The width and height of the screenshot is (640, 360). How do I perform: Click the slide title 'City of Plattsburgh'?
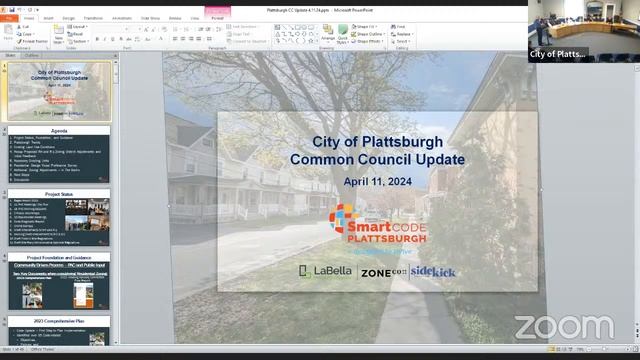(377, 142)
